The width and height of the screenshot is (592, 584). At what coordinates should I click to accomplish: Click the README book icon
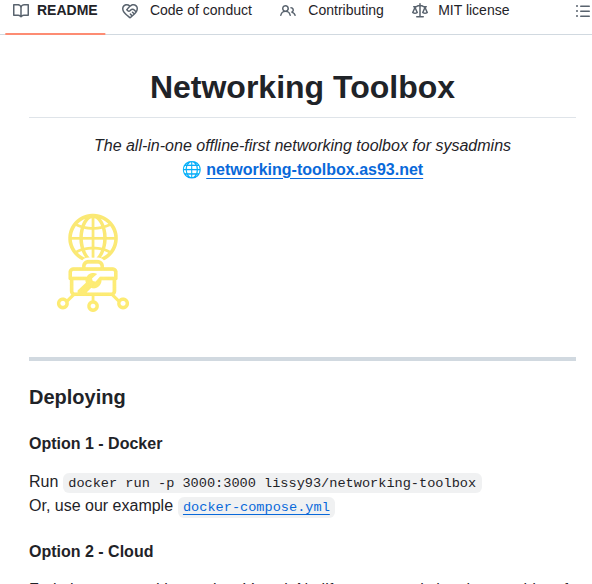coord(21,11)
